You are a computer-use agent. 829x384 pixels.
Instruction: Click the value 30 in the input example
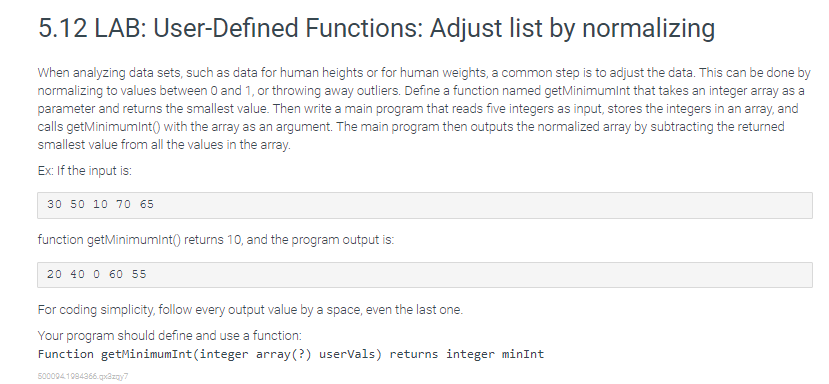pyautogui.click(x=54, y=204)
